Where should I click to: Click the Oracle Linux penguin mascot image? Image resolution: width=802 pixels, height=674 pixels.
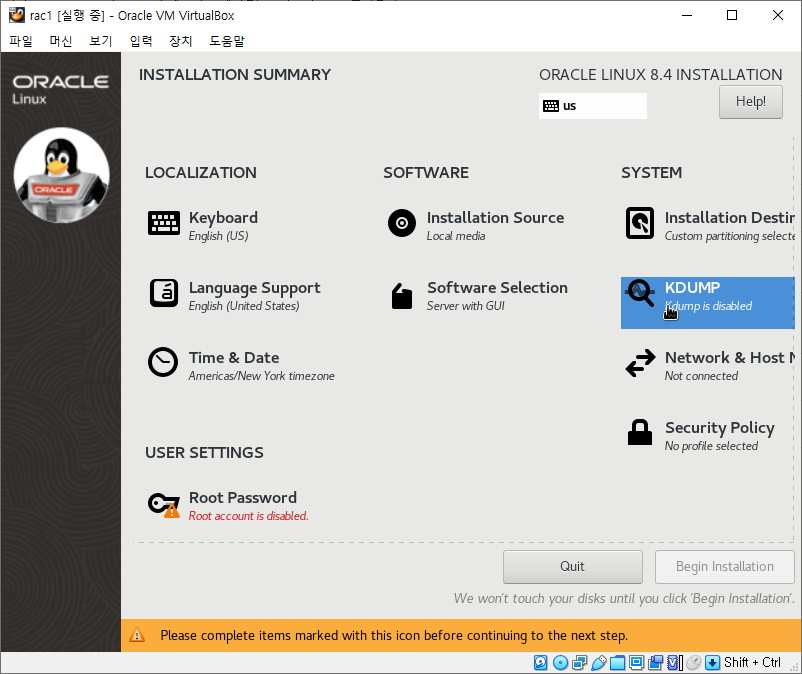tap(61, 175)
